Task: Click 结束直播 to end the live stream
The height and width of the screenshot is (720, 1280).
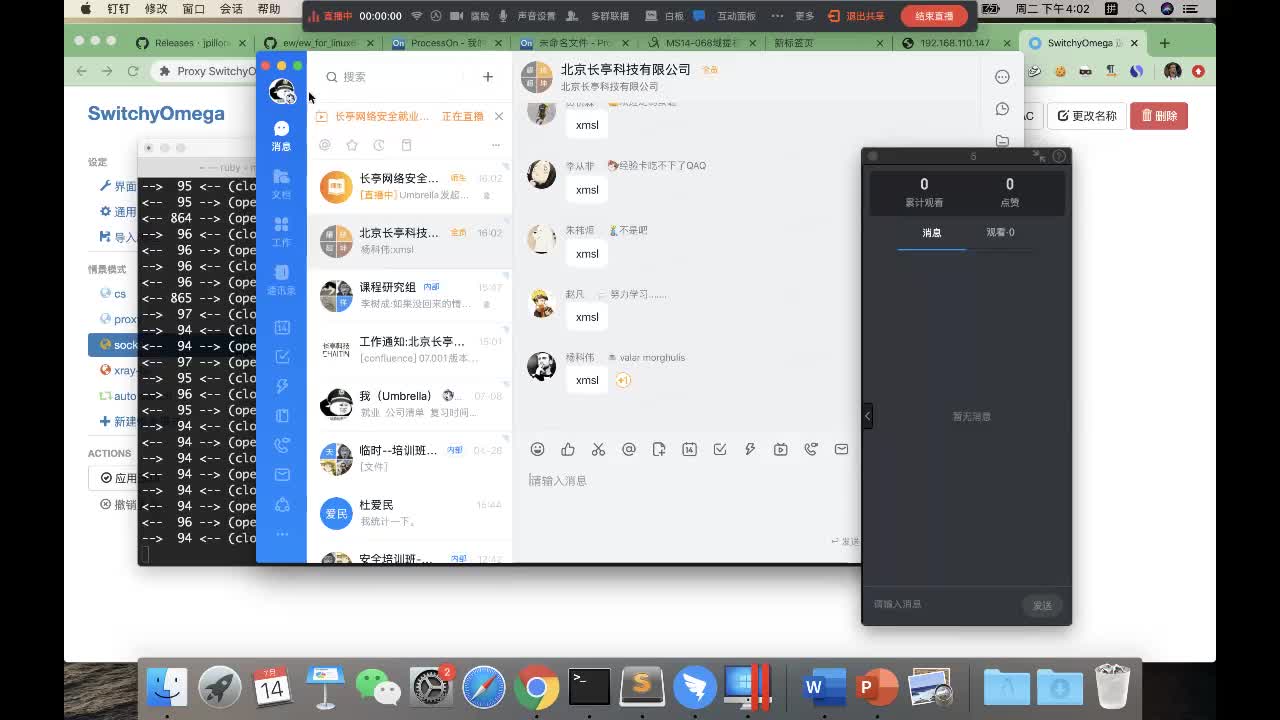Action: [x=934, y=16]
